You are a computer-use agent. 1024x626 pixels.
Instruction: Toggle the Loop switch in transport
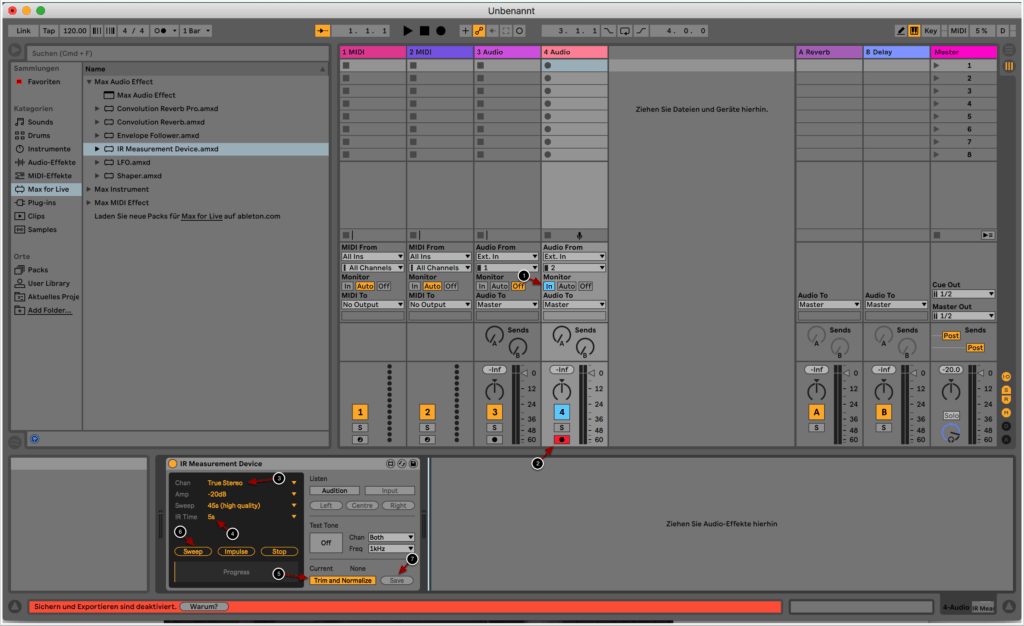pos(623,31)
